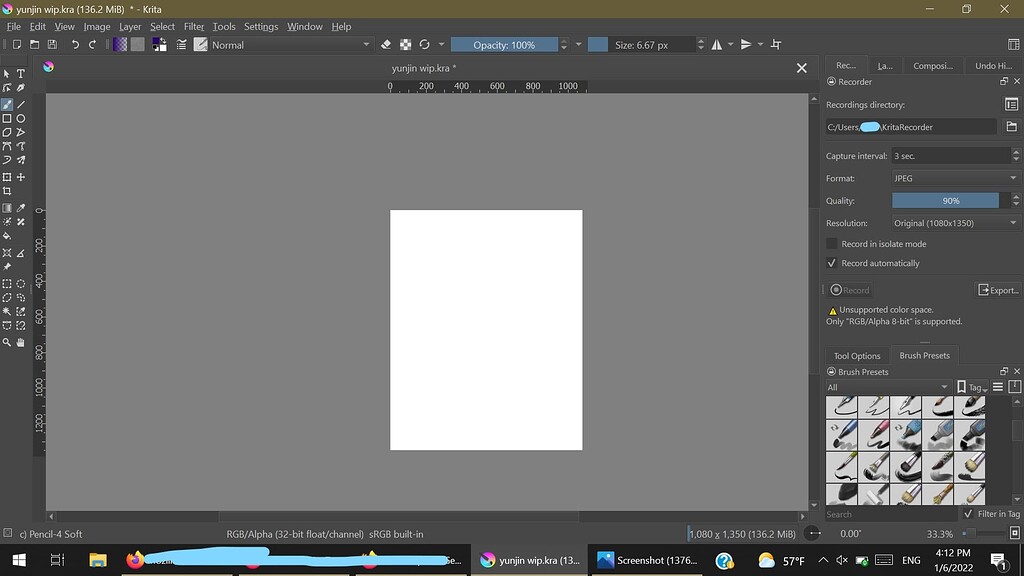The width and height of the screenshot is (1024, 576).
Task: Select the Crop tool
Action: pos(8,190)
